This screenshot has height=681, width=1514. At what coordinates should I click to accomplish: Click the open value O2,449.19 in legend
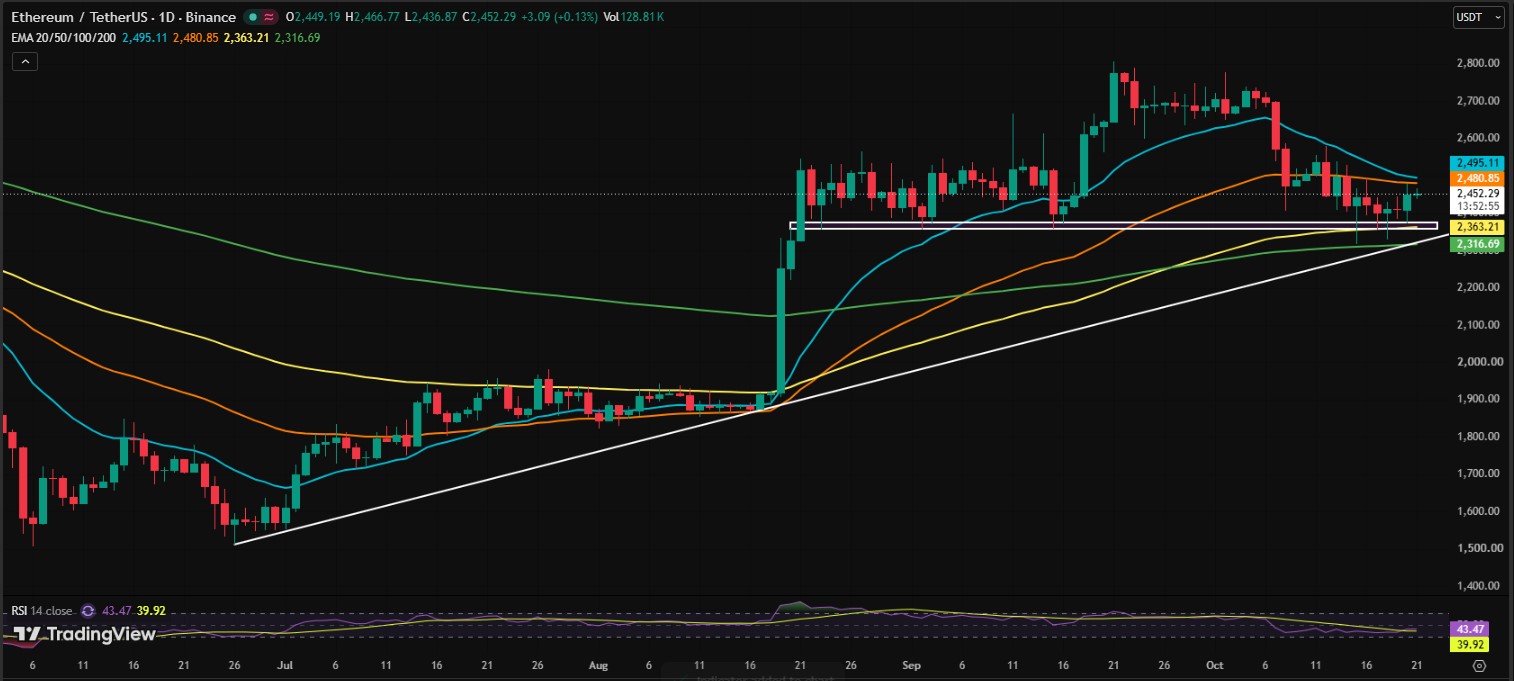click(x=312, y=17)
